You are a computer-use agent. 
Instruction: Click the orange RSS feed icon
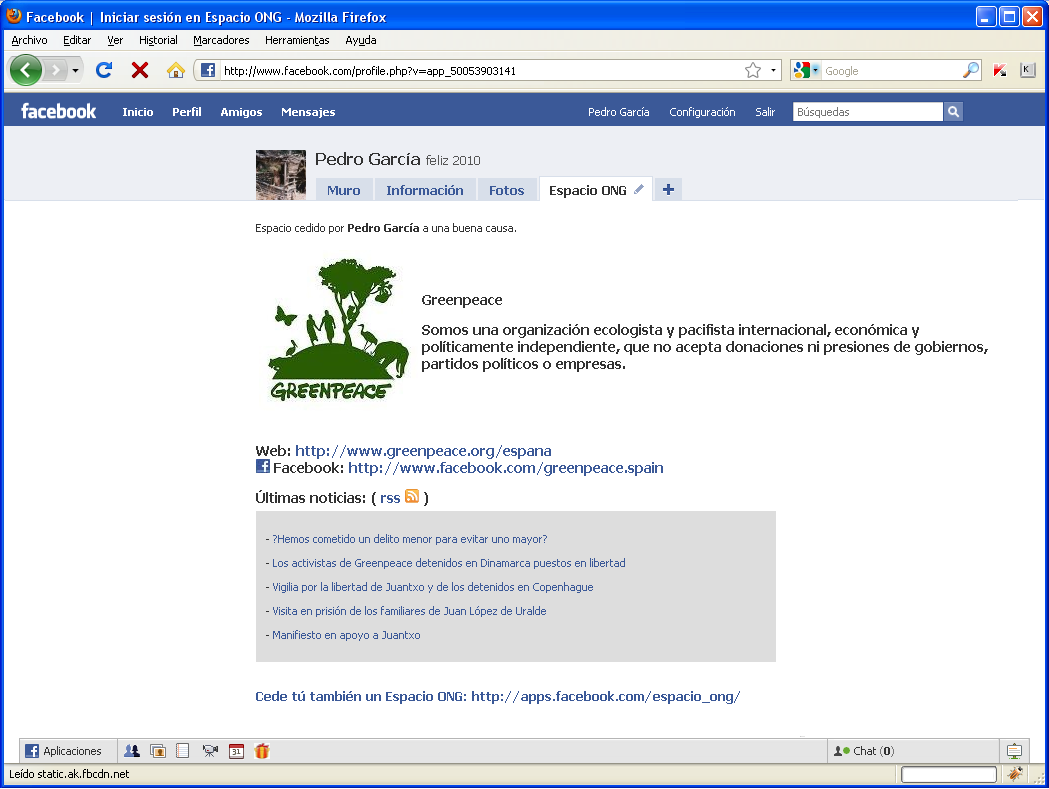point(412,496)
